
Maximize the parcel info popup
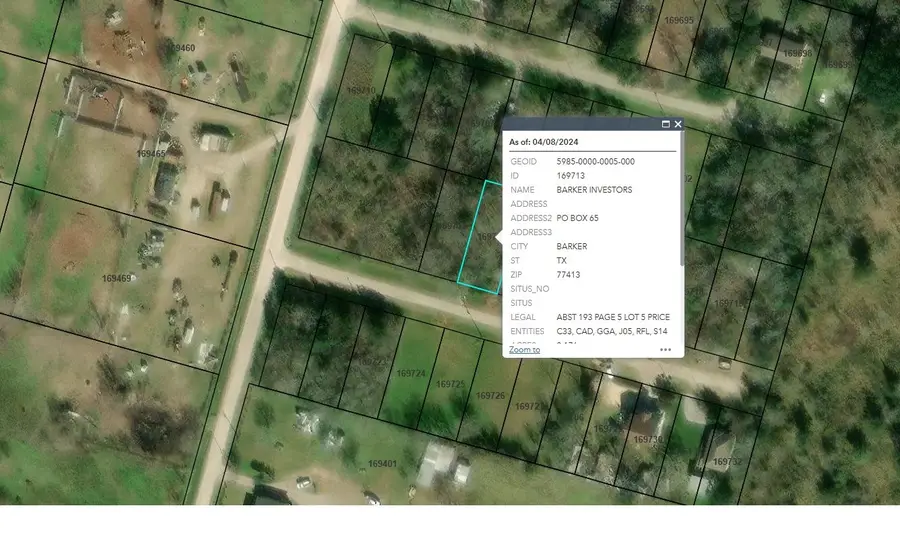666,124
